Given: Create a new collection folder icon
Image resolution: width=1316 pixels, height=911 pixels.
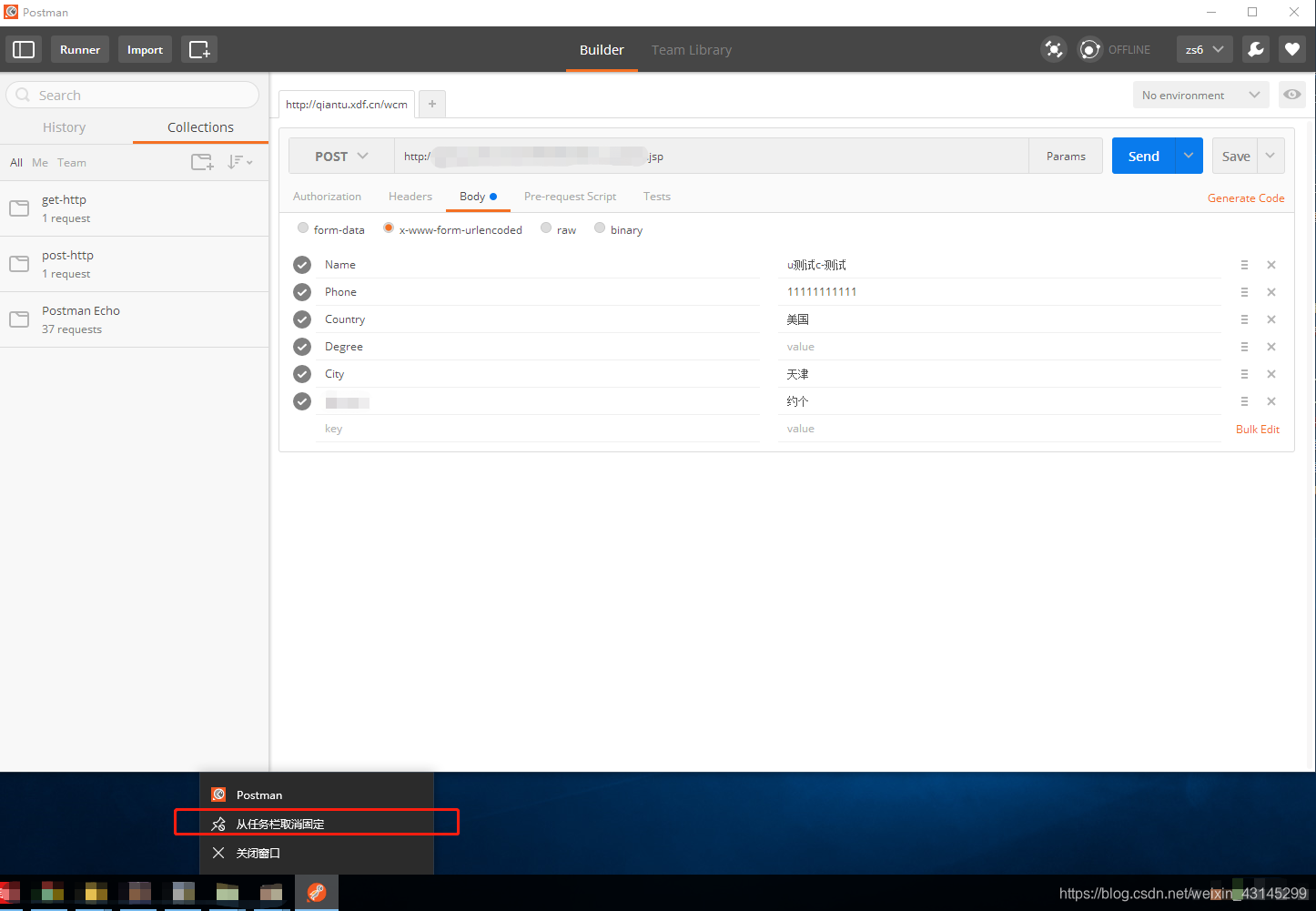Looking at the screenshot, I should pyautogui.click(x=202, y=162).
